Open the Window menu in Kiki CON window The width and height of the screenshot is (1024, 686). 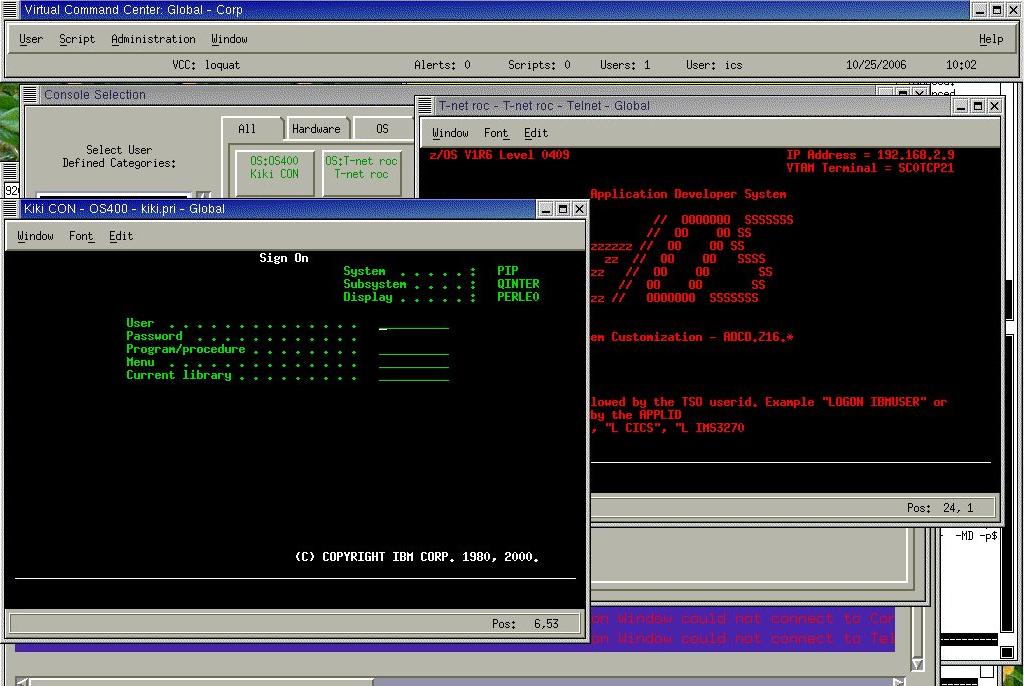click(35, 236)
